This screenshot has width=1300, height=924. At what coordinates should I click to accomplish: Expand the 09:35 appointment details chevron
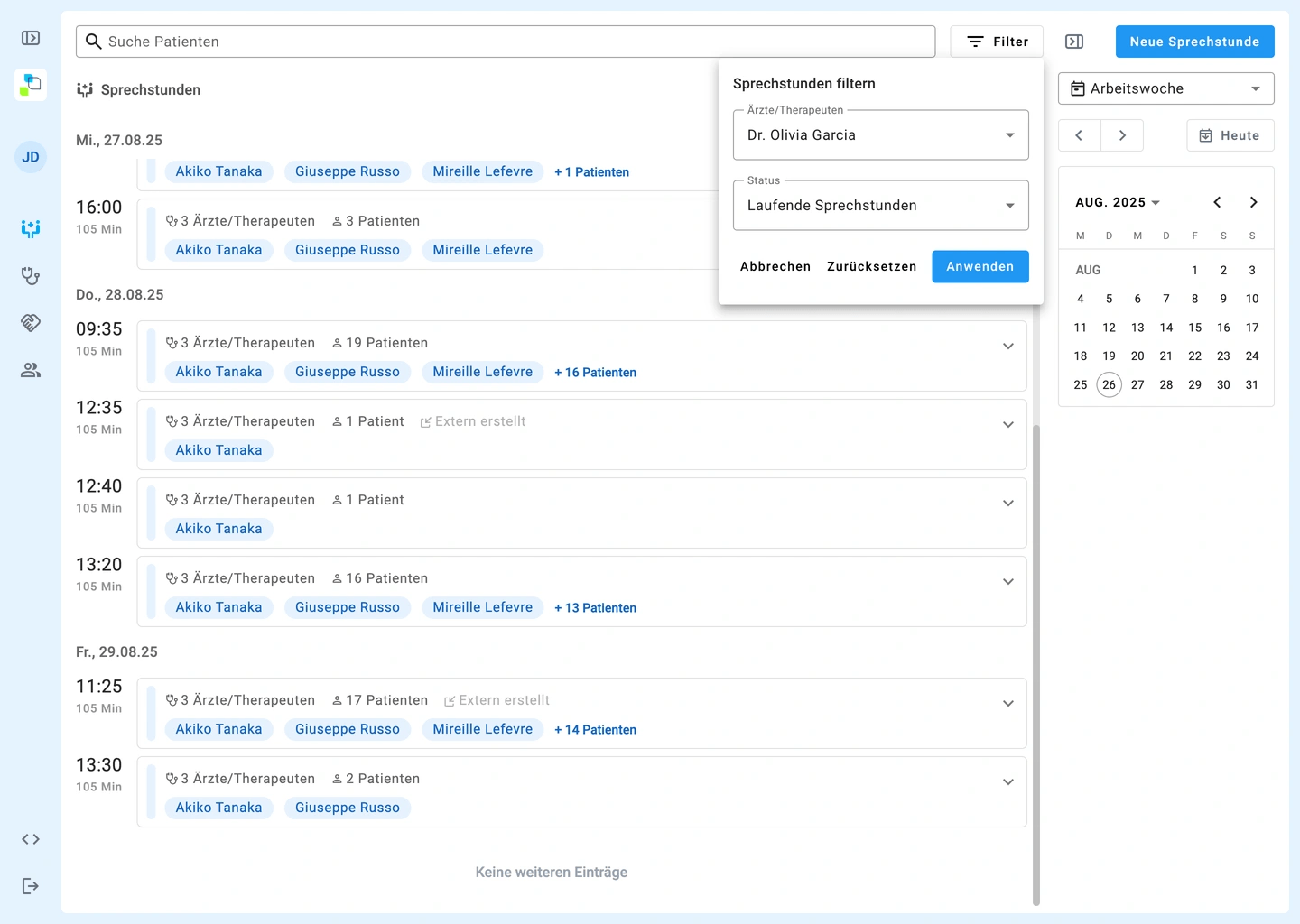click(1008, 346)
